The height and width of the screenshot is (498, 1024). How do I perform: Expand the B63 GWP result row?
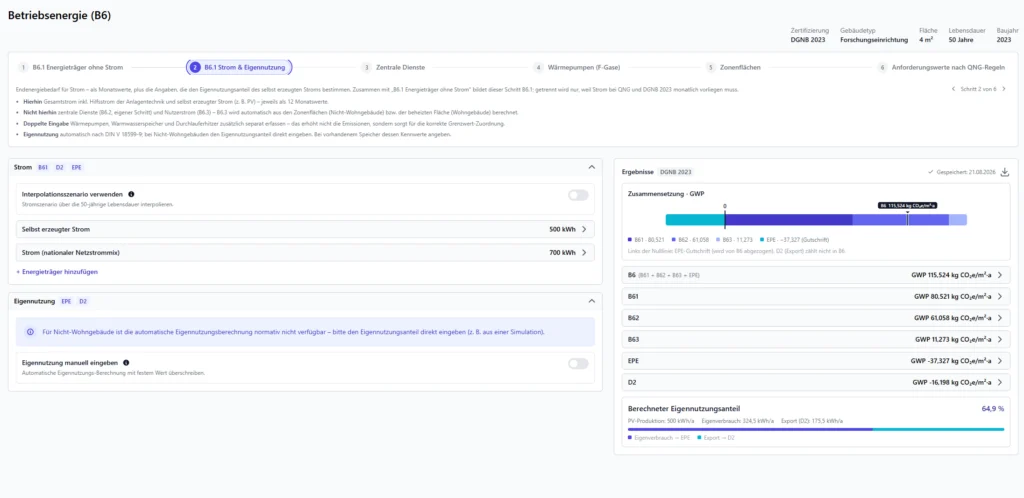(x=816, y=339)
